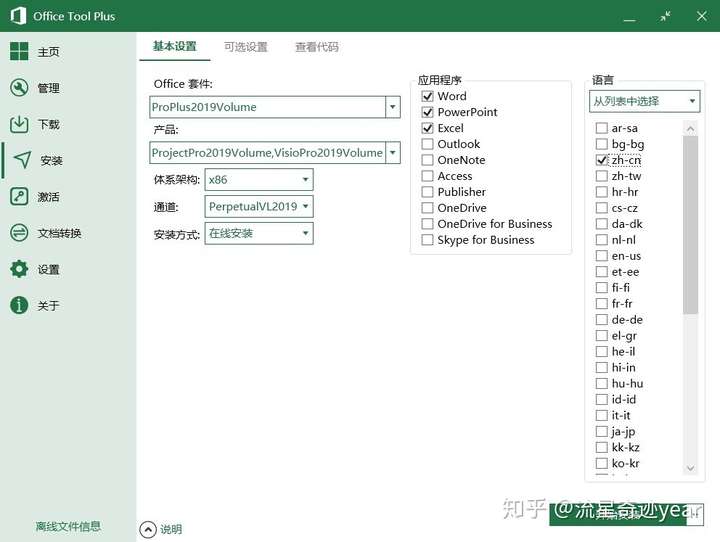The image size is (720, 542).
Task: Check the nl-nl language checkbox
Action: point(602,240)
